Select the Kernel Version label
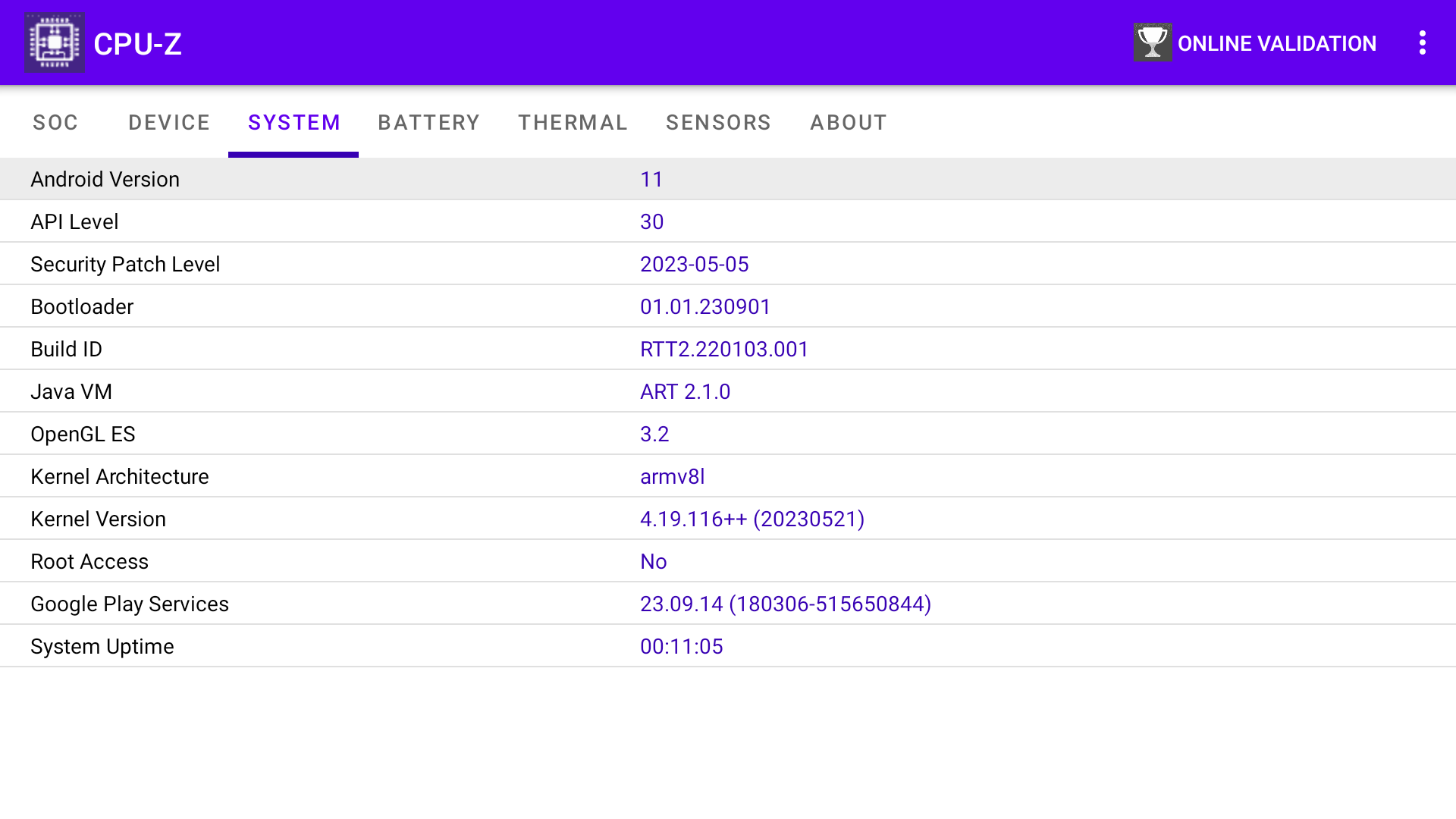This screenshot has width=1456, height=819. [x=99, y=519]
